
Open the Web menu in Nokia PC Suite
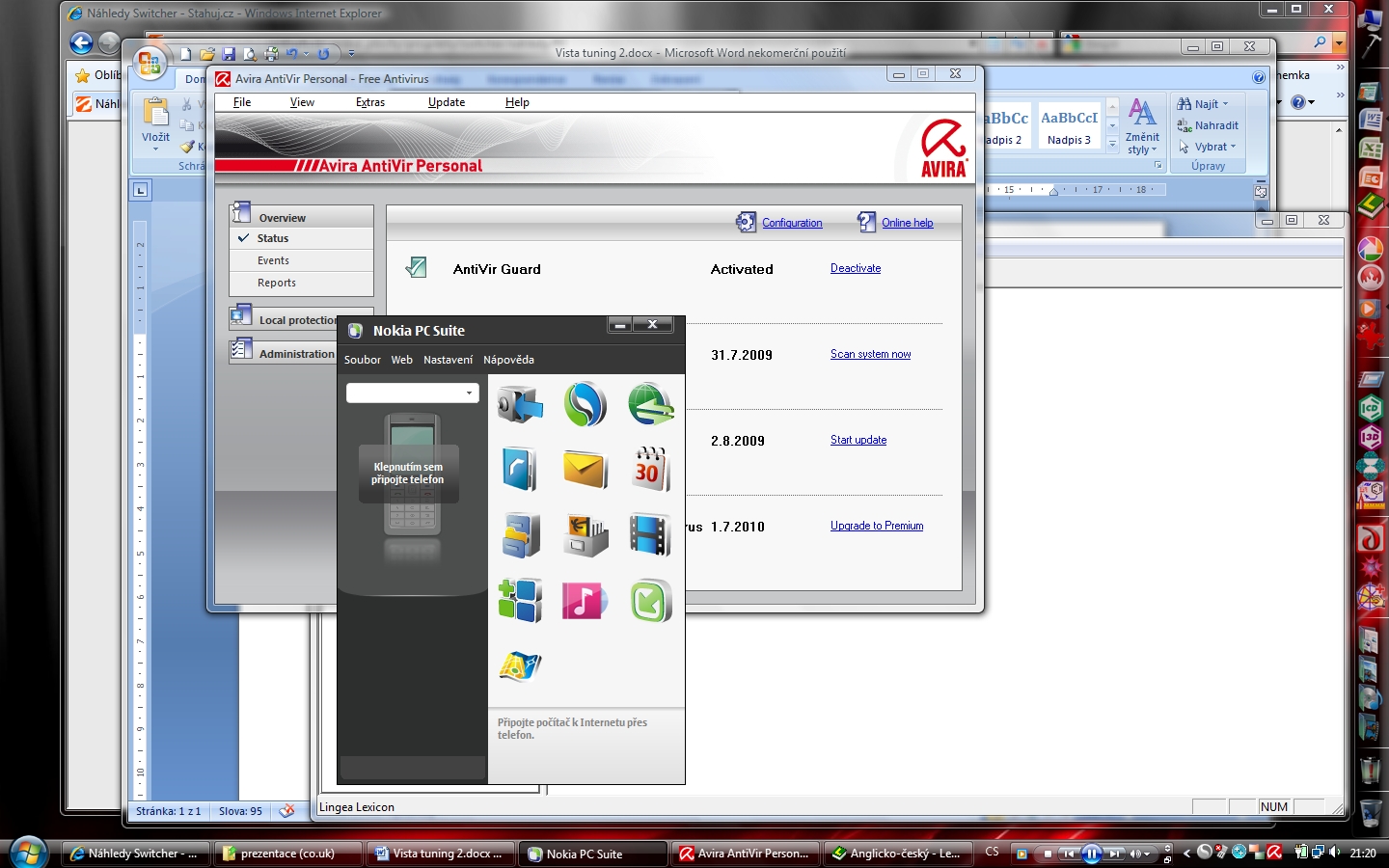tap(402, 360)
